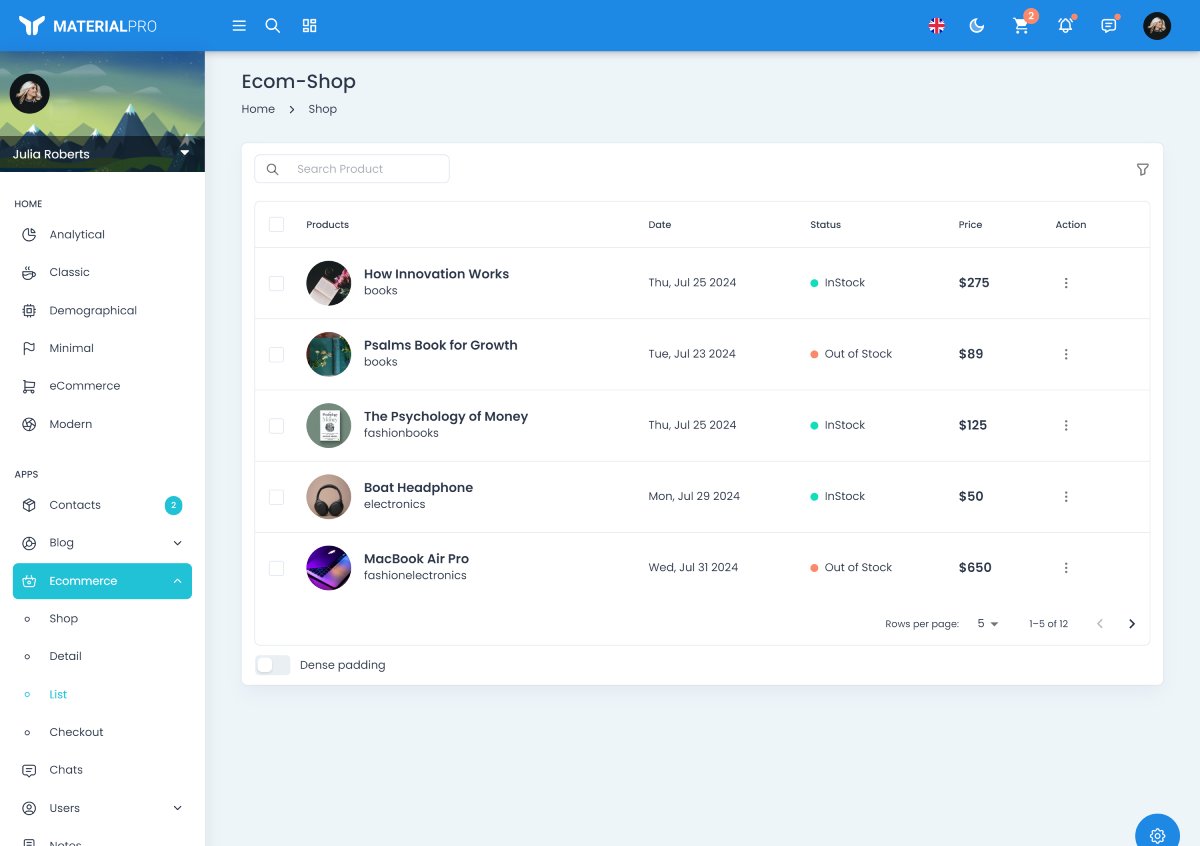Screen dimensions: 1200x846
Task: Open the Contacts app from the sidebar
Action: (74, 505)
